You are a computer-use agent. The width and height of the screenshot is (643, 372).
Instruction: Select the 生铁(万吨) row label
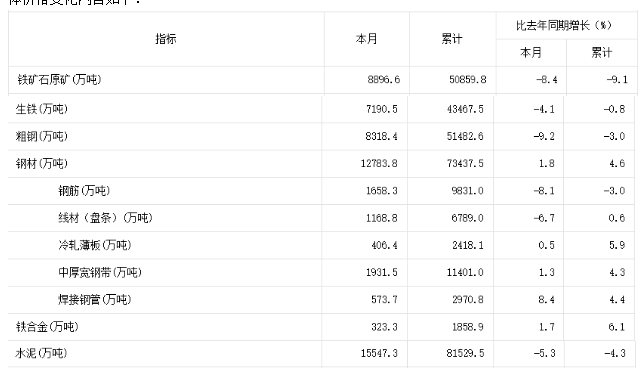tap(41, 109)
